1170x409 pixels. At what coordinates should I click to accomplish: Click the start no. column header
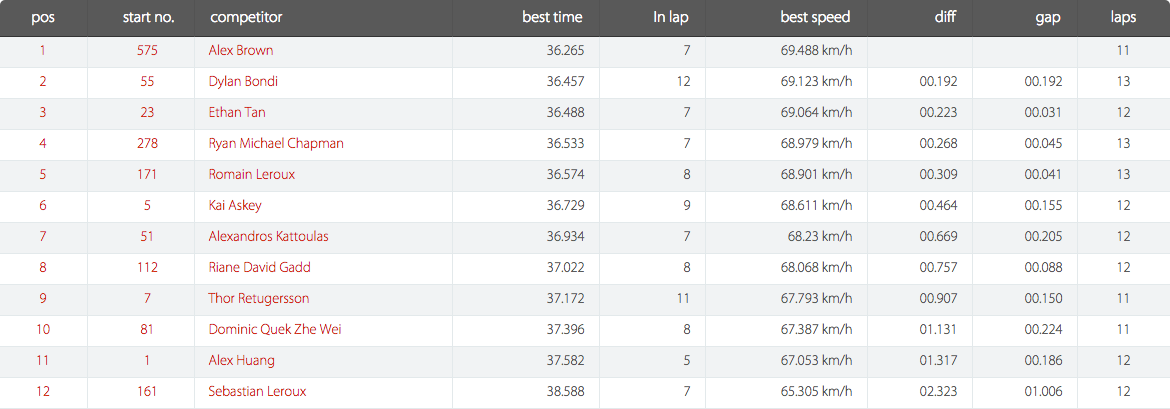148,18
